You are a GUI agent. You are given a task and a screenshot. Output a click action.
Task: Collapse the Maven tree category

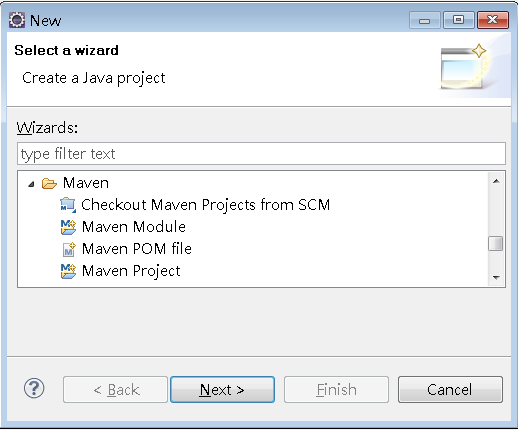[31, 184]
